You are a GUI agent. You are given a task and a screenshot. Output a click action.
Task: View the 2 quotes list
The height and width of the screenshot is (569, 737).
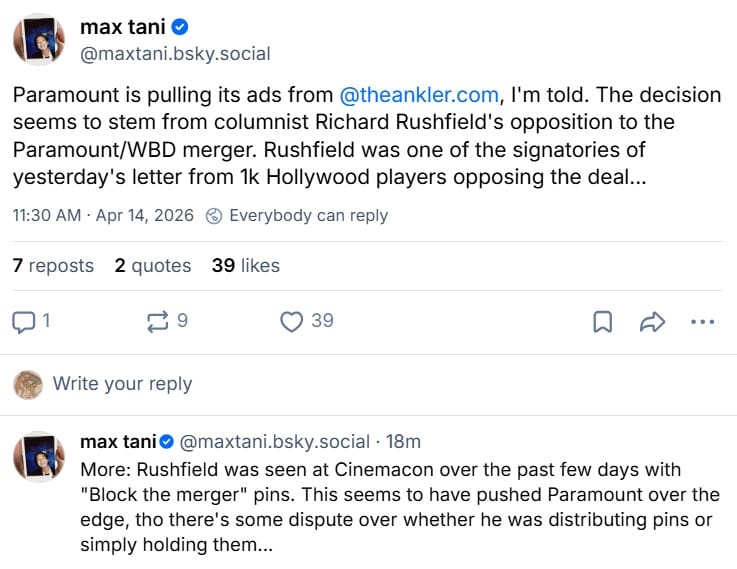[152, 266]
